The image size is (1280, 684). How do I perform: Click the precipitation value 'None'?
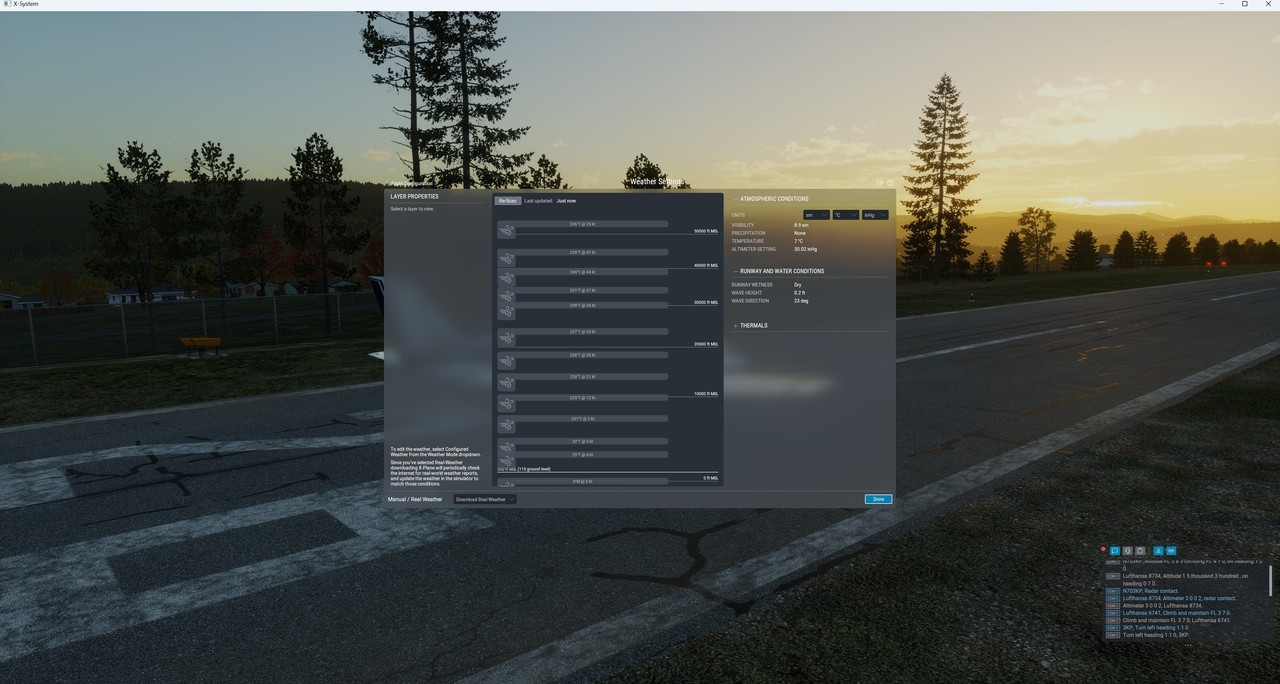(x=800, y=233)
